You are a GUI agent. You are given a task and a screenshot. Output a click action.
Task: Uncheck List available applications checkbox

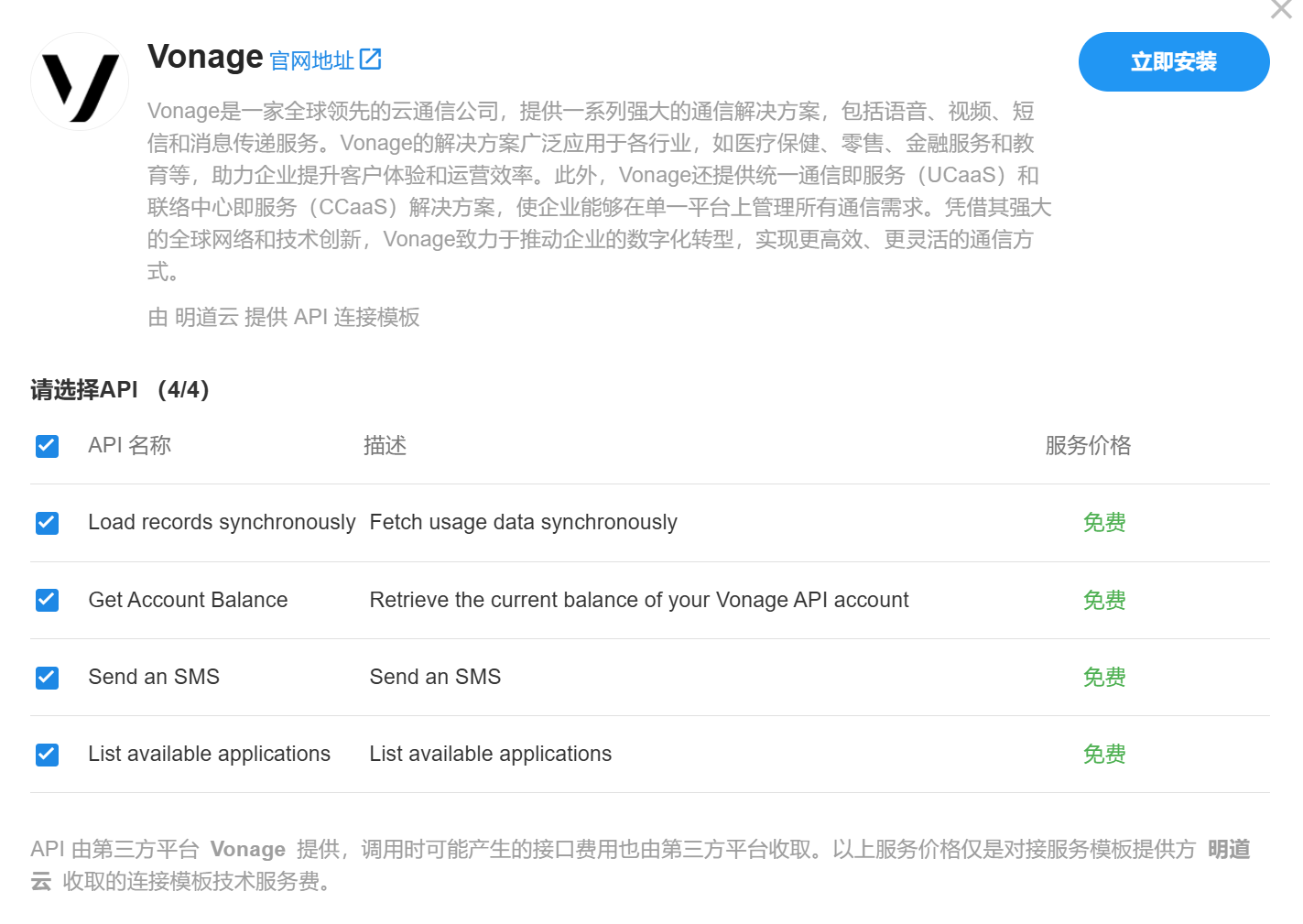(x=47, y=755)
